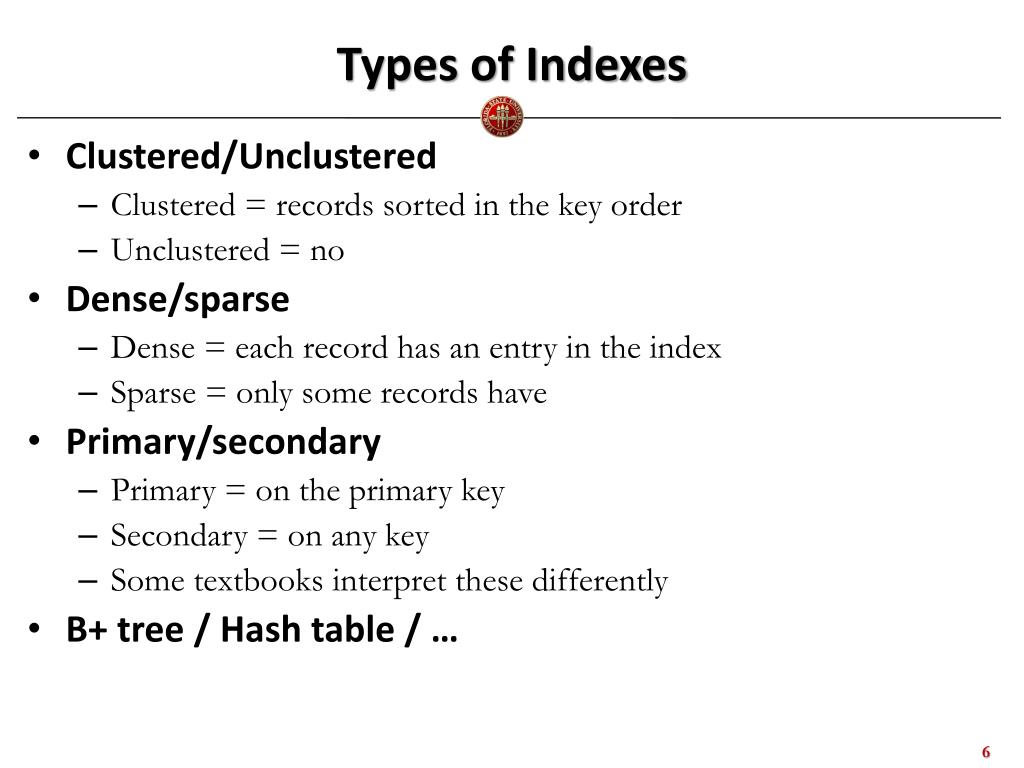
Task: Click the Primary = on the primary key line
Action: click(308, 492)
